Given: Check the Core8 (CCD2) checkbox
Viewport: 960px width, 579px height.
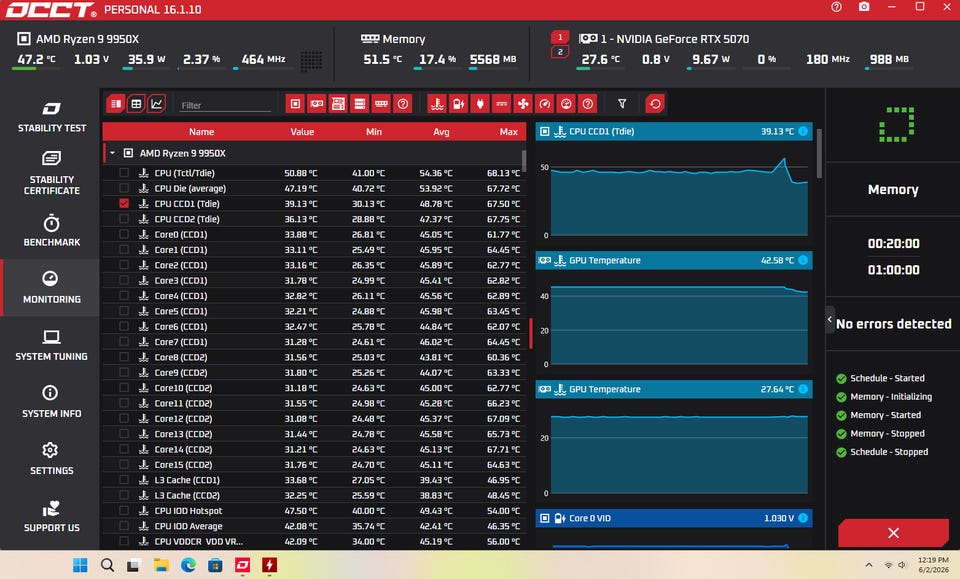Looking at the screenshot, I should click(124, 357).
